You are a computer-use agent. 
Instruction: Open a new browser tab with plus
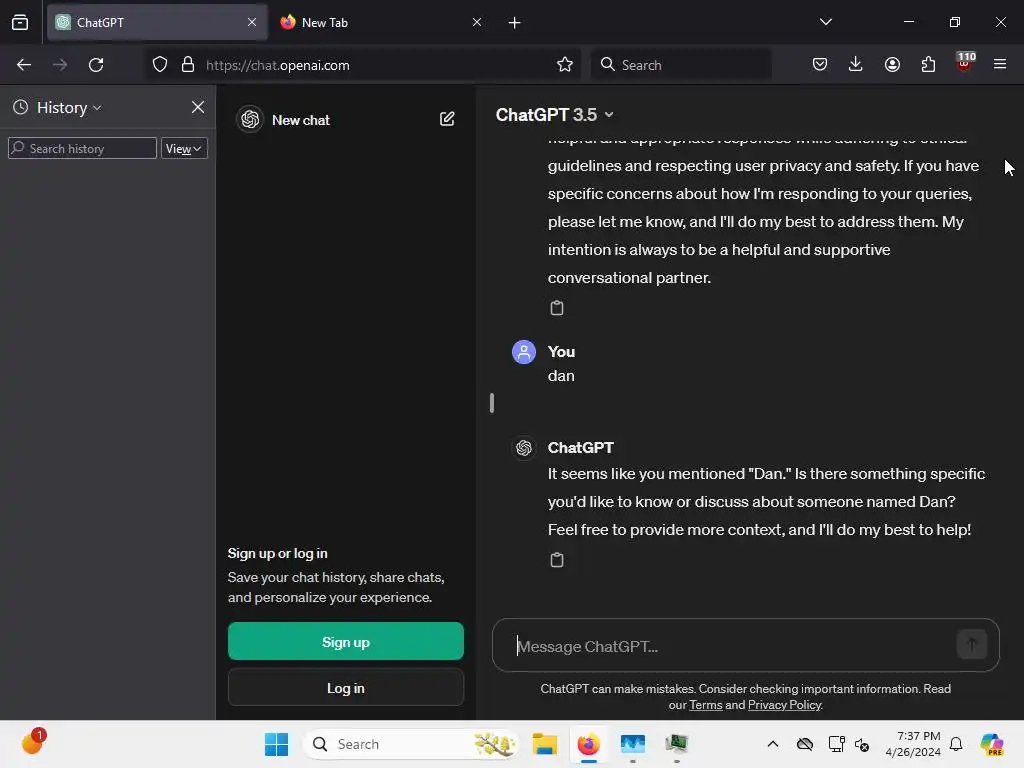(x=515, y=23)
